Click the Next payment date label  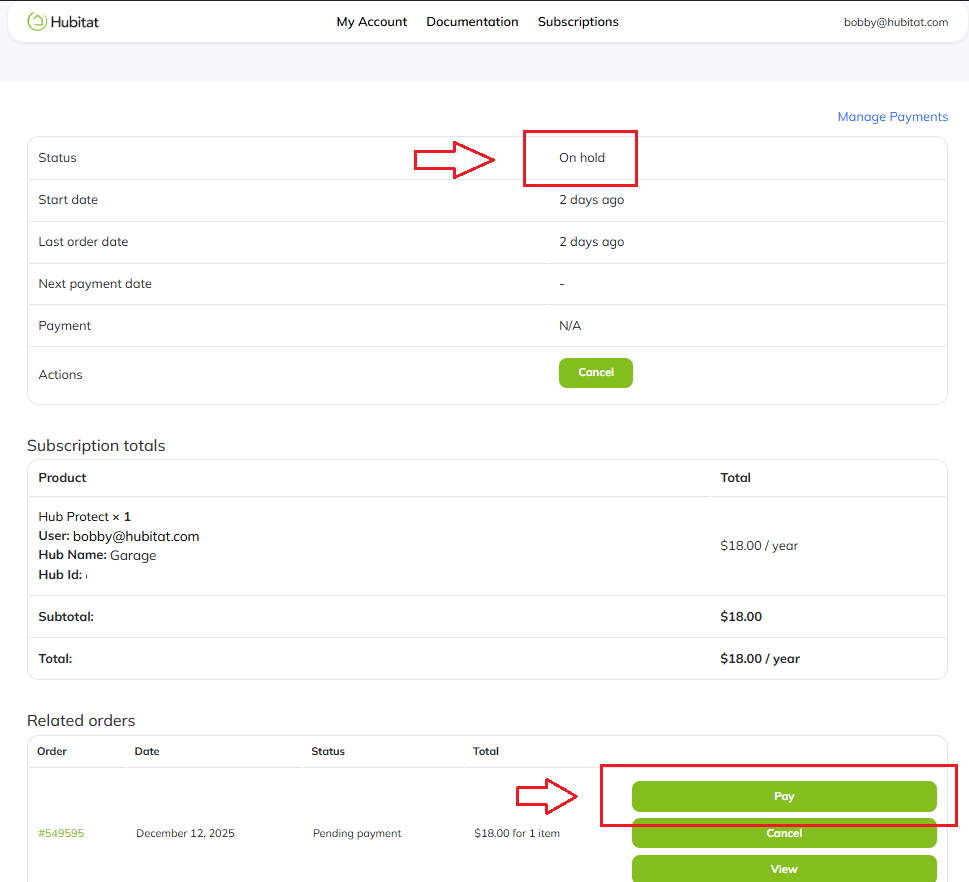(x=95, y=284)
